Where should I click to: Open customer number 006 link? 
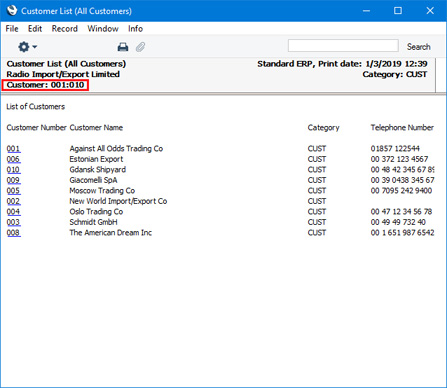point(13,159)
